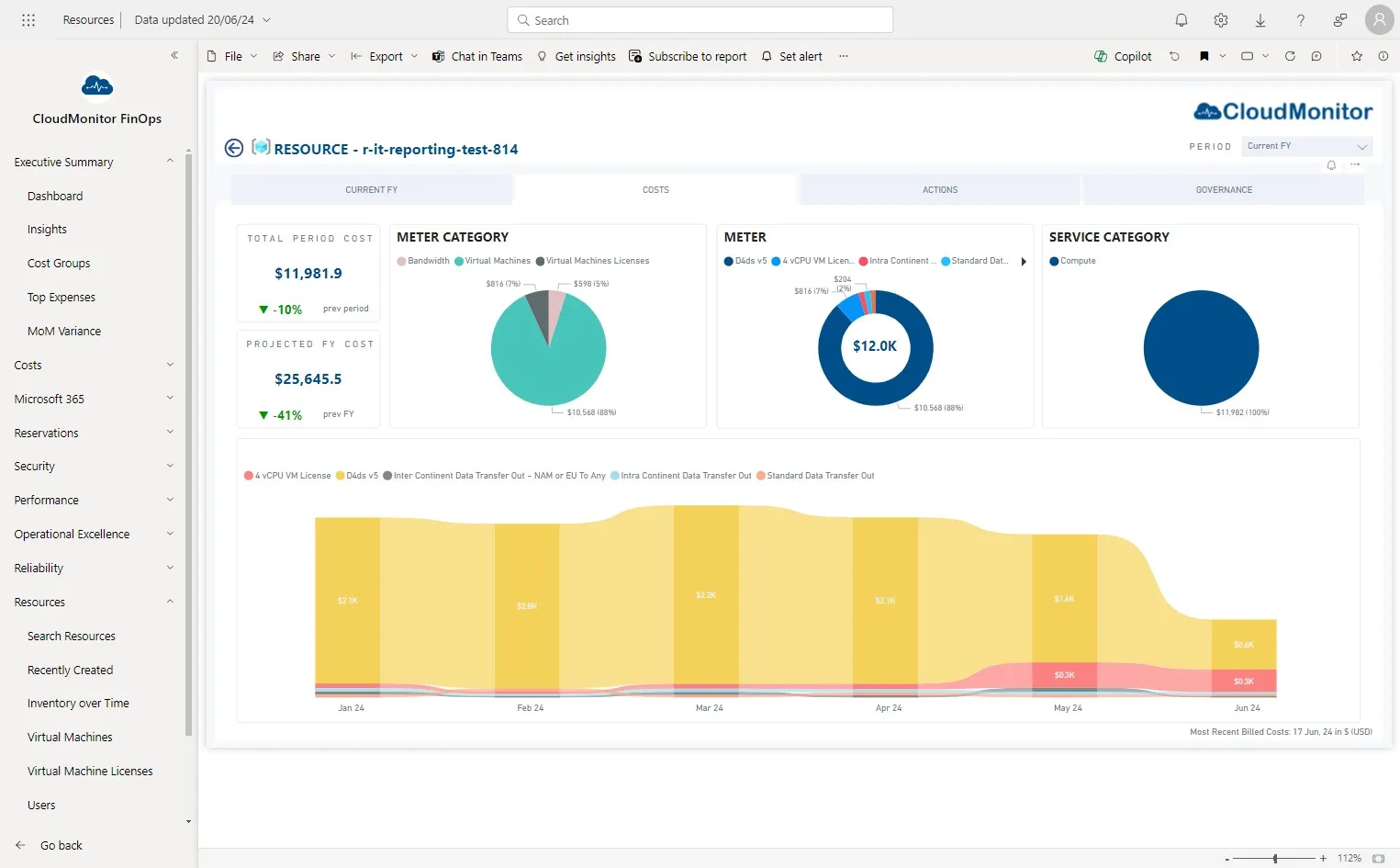This screenshot has height=868, width=1400.
Task: Switch to the GOVERNANCE tab
Action: pos(1224,189)
